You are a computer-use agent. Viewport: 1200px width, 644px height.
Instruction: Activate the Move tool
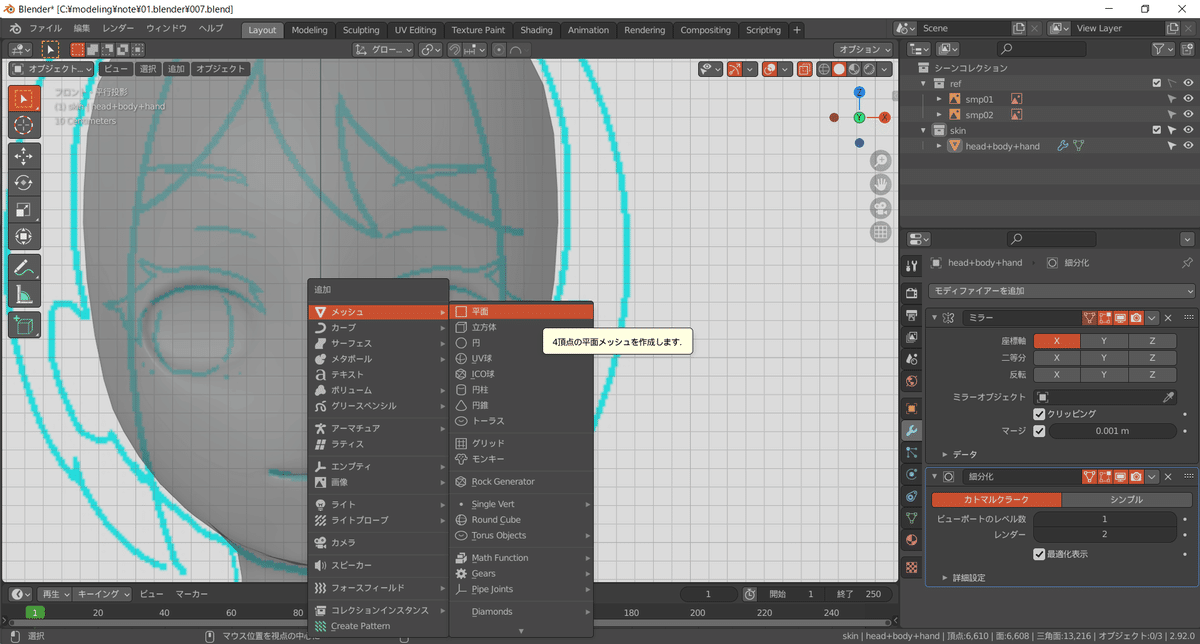coord(25,157)
